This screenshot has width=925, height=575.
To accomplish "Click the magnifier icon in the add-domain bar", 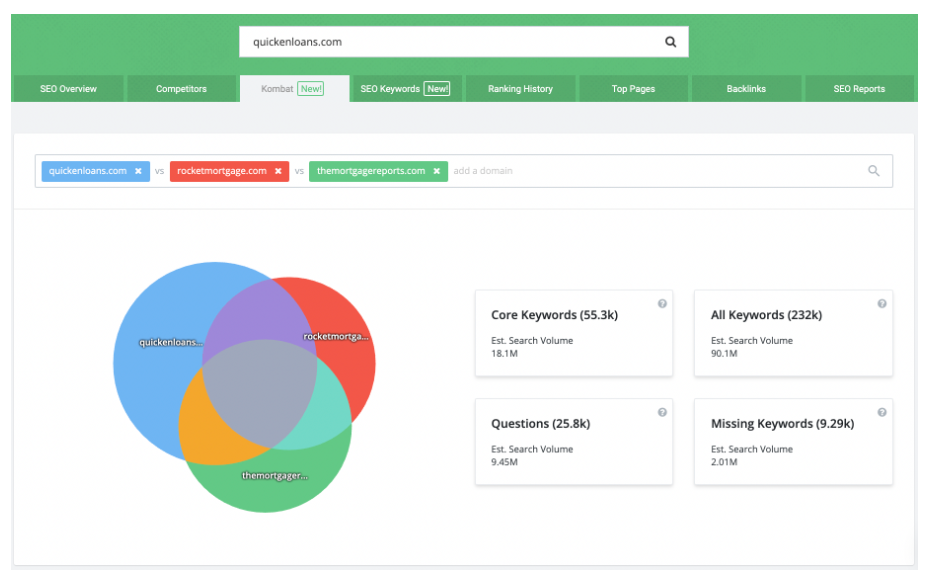I will 874,171.
